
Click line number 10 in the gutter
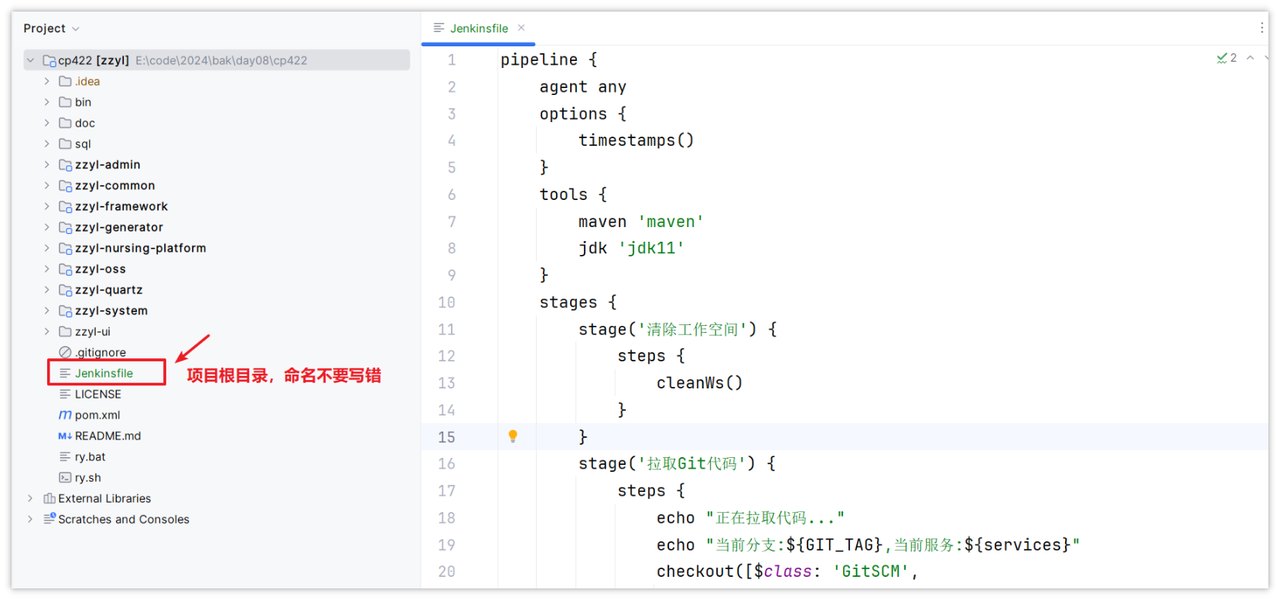(446, 303)
